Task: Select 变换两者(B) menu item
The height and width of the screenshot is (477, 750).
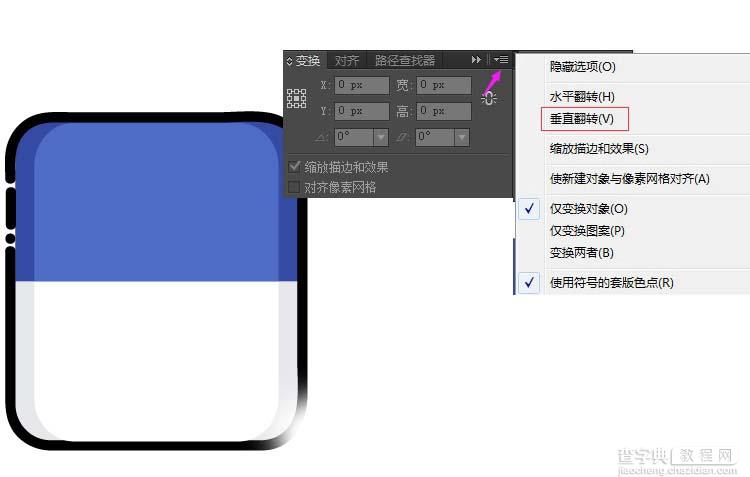Action: [582, 253]
